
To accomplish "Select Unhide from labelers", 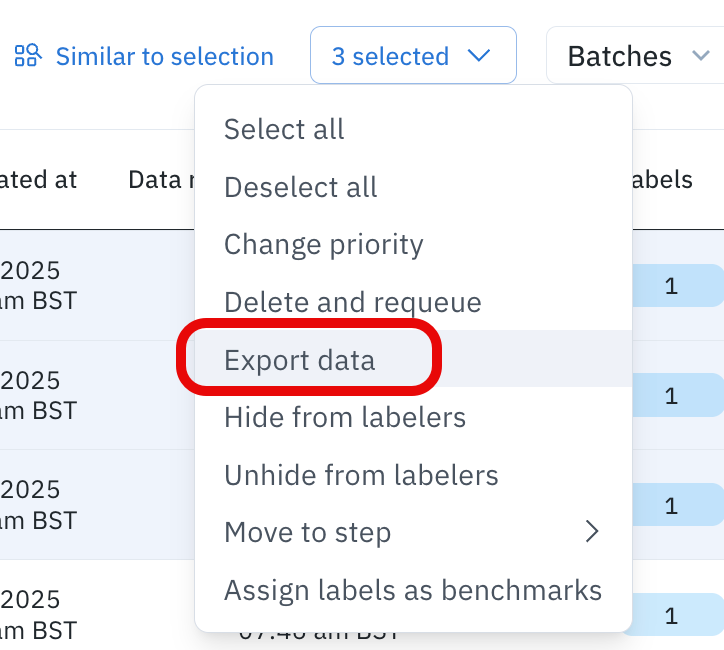I will (x=361, y=475).
